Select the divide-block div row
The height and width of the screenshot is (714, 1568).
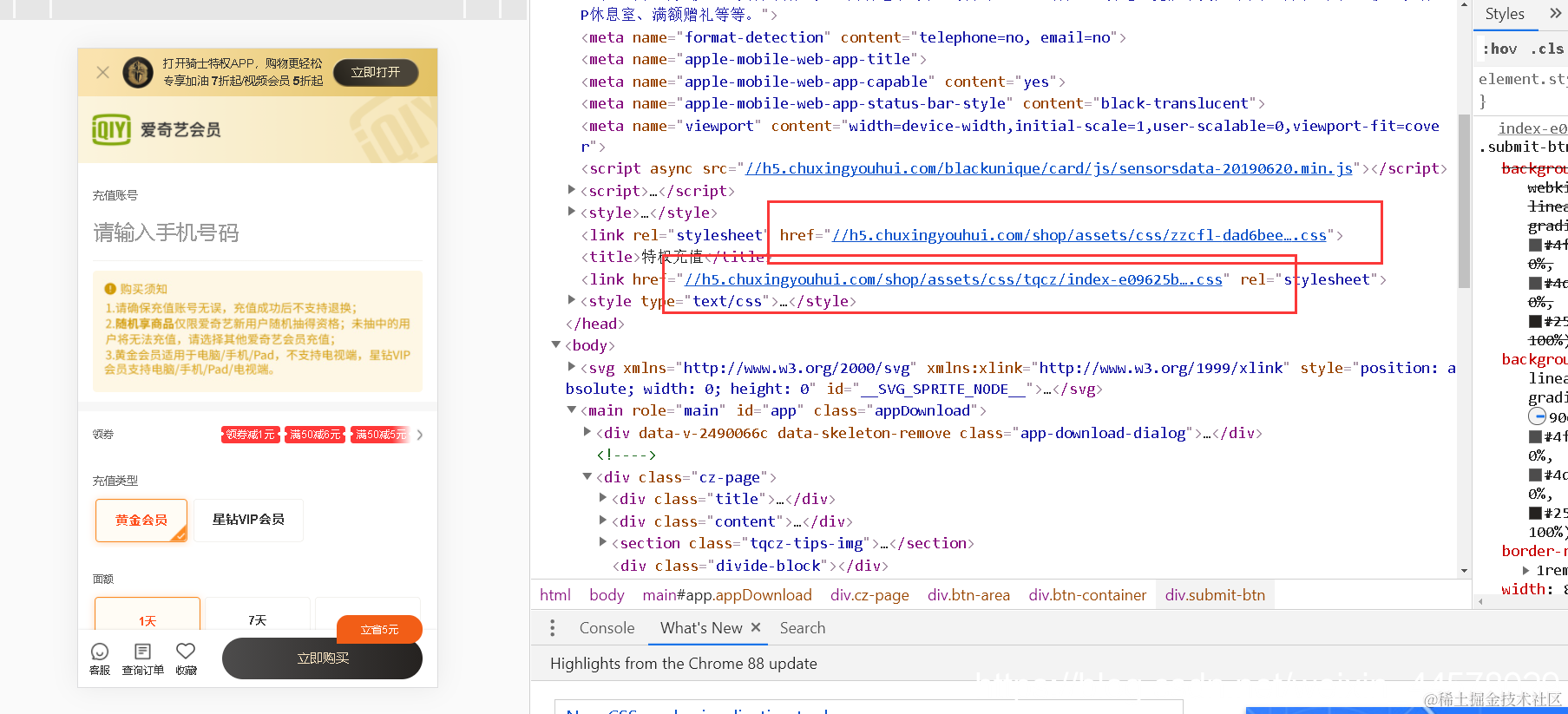coord(751,566)
